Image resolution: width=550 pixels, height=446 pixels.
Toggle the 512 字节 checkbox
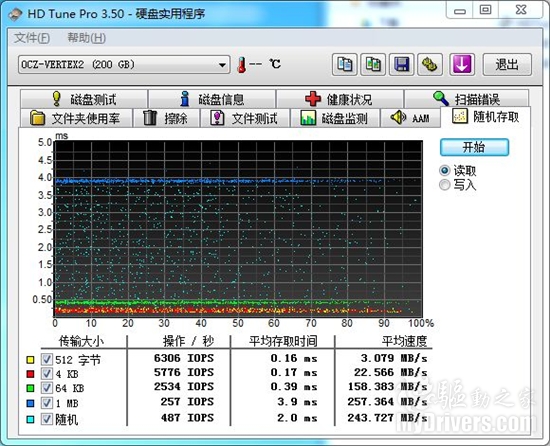click(47, 359)
